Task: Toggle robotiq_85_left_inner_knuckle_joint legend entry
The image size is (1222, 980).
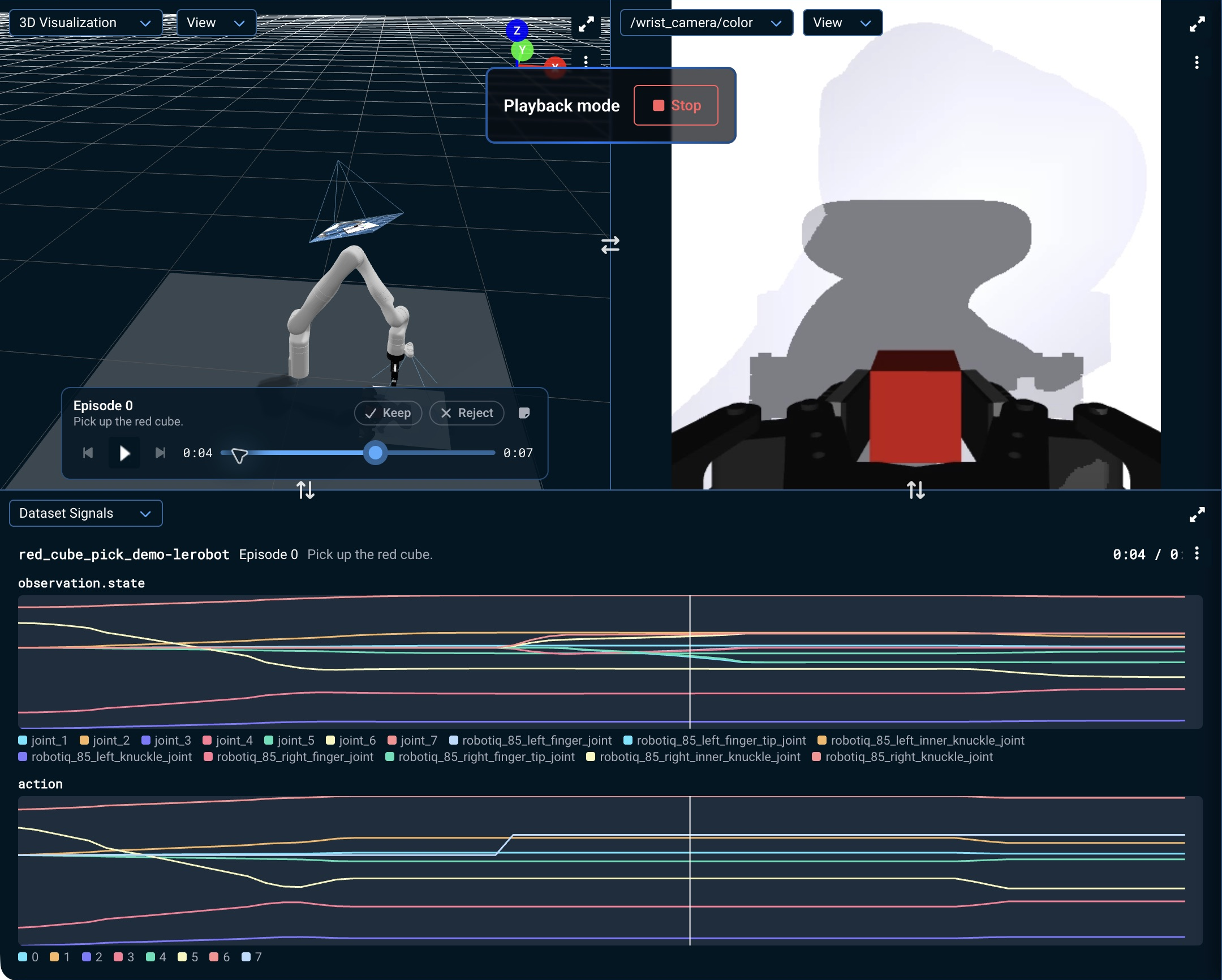Action: coord(921,740)
